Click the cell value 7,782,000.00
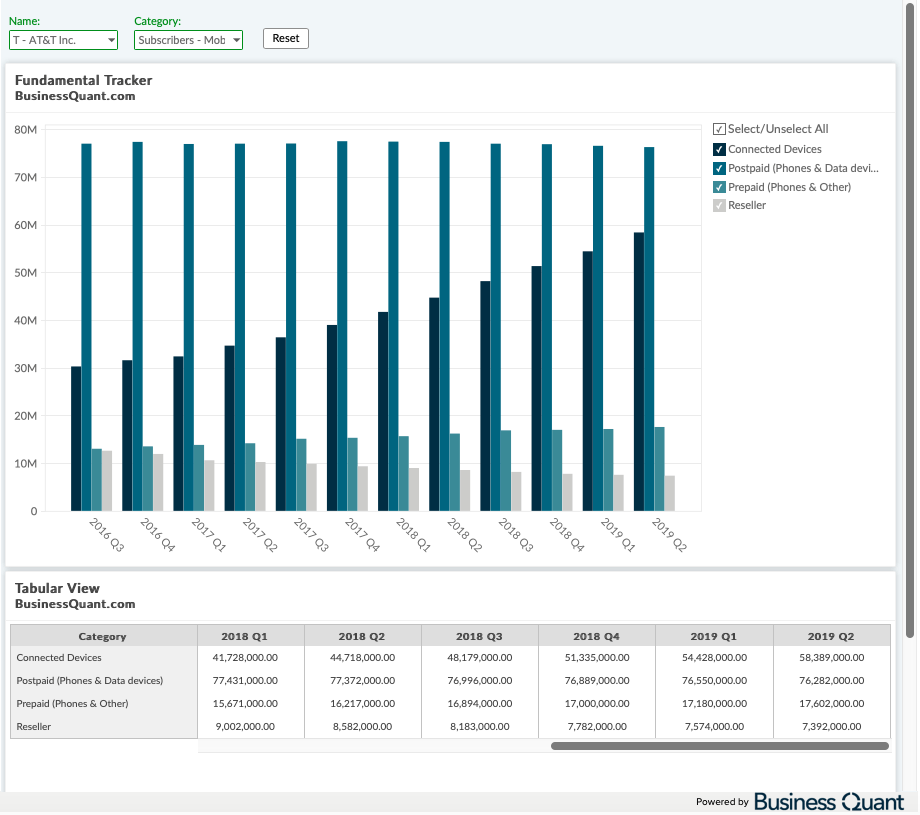Image resolution: width=920 pixels, height=815 pixels. coord(597,726)
